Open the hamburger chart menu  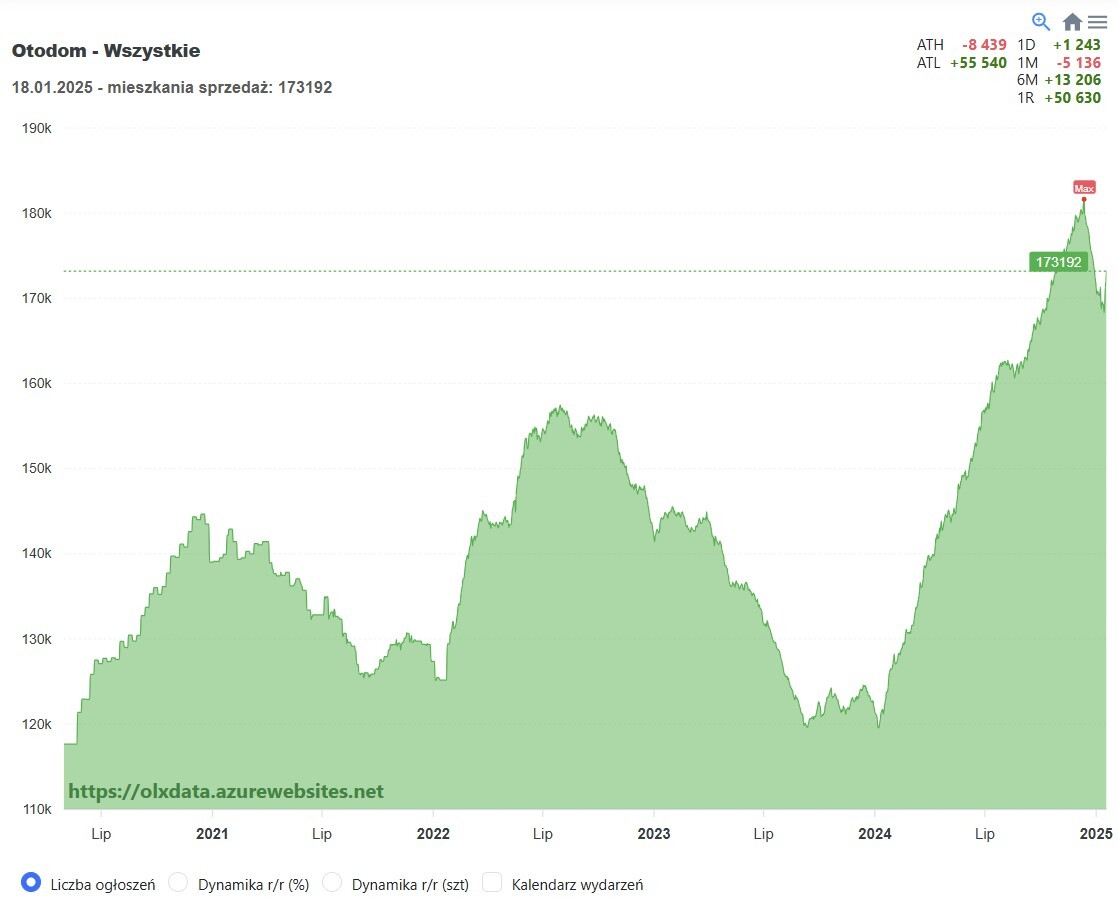[x=1097, y=22]
